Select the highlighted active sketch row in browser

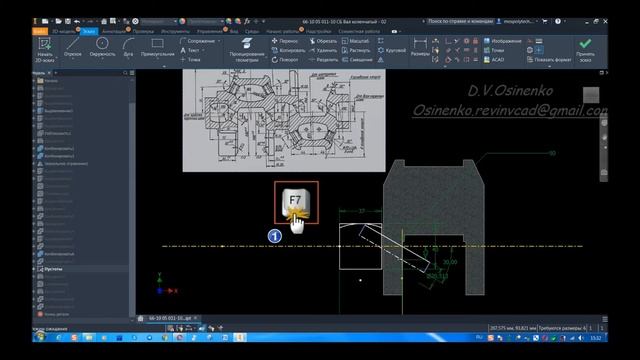point(80,269)
